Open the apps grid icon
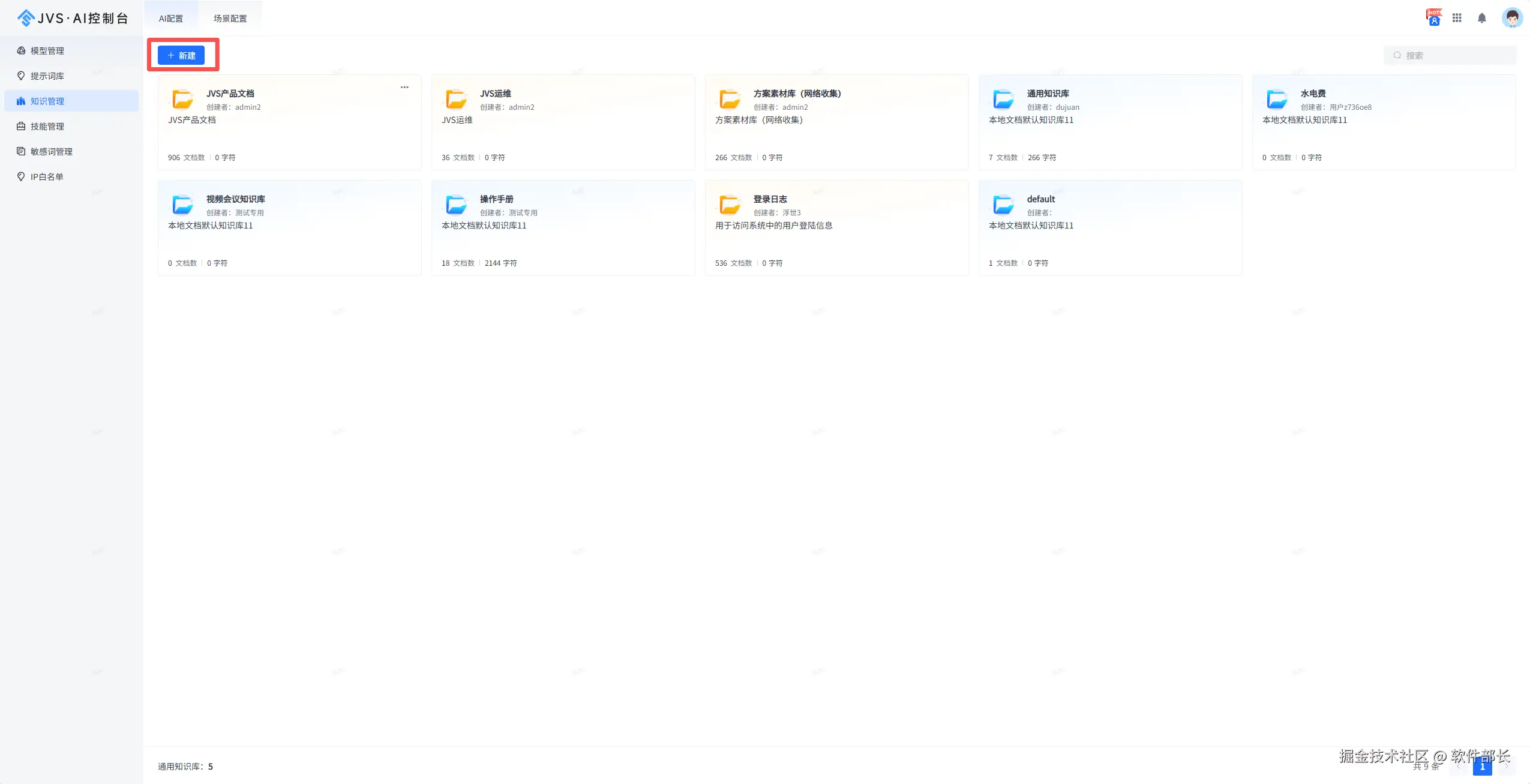 (1457, 18)
